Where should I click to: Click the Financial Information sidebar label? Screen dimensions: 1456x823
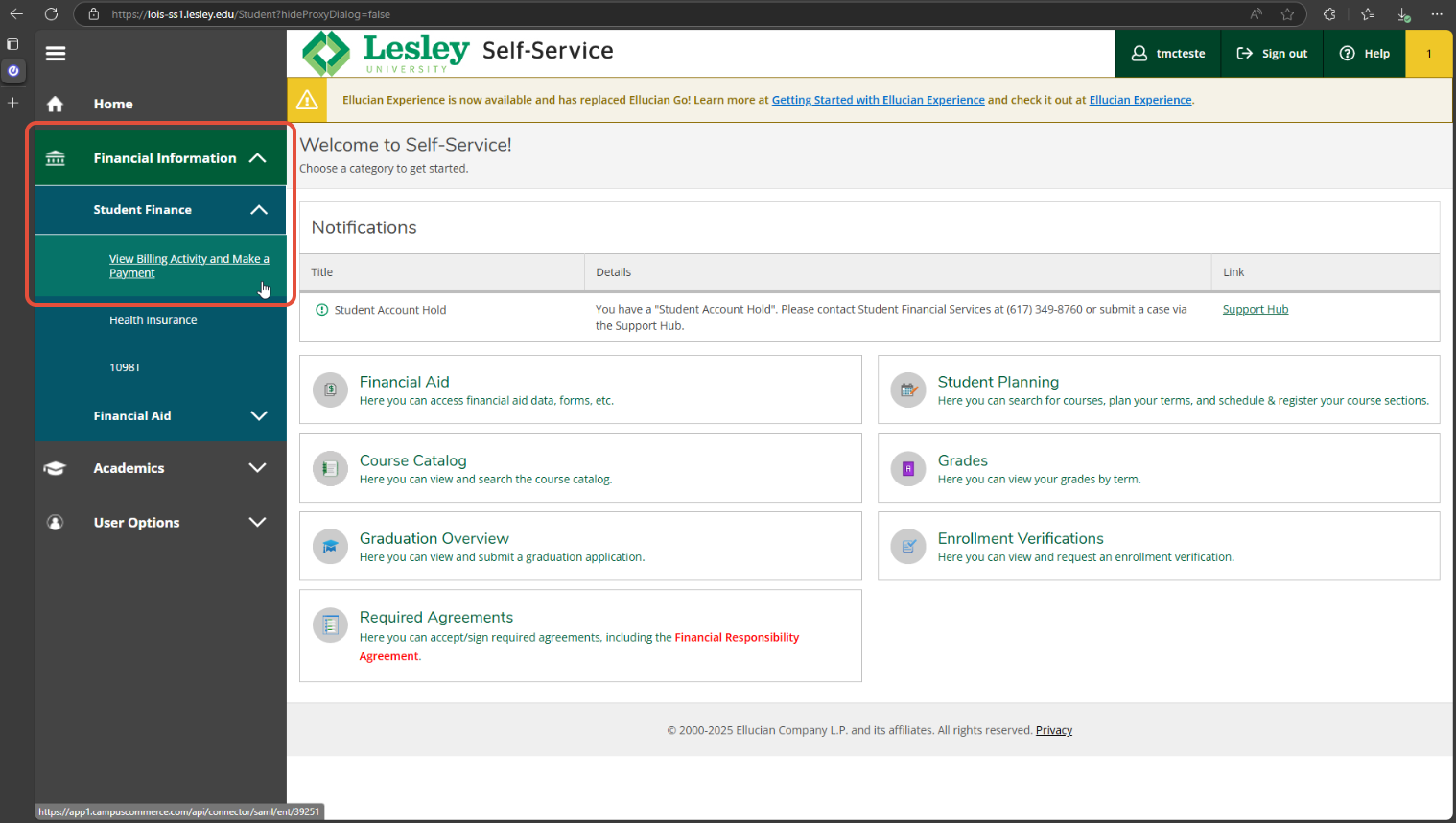click(x=165, y=158)
